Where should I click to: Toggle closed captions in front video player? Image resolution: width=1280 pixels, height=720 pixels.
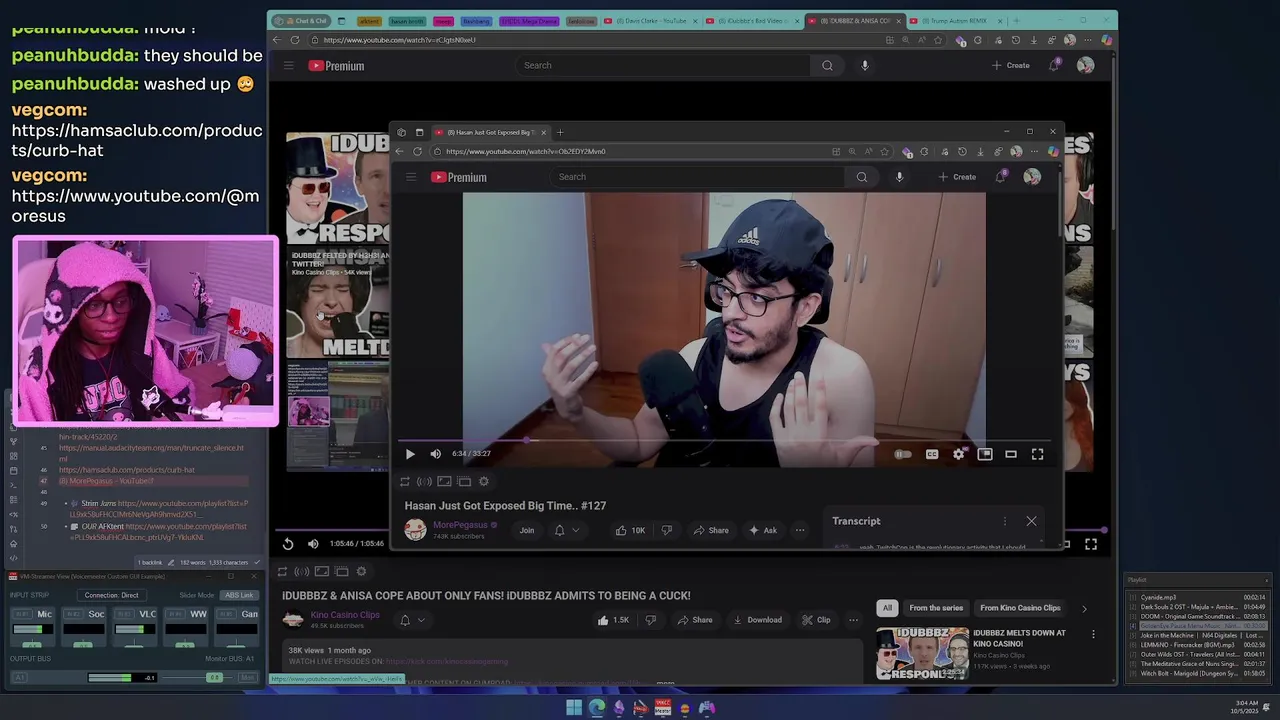pyautogui.click(x=932, y=454)
